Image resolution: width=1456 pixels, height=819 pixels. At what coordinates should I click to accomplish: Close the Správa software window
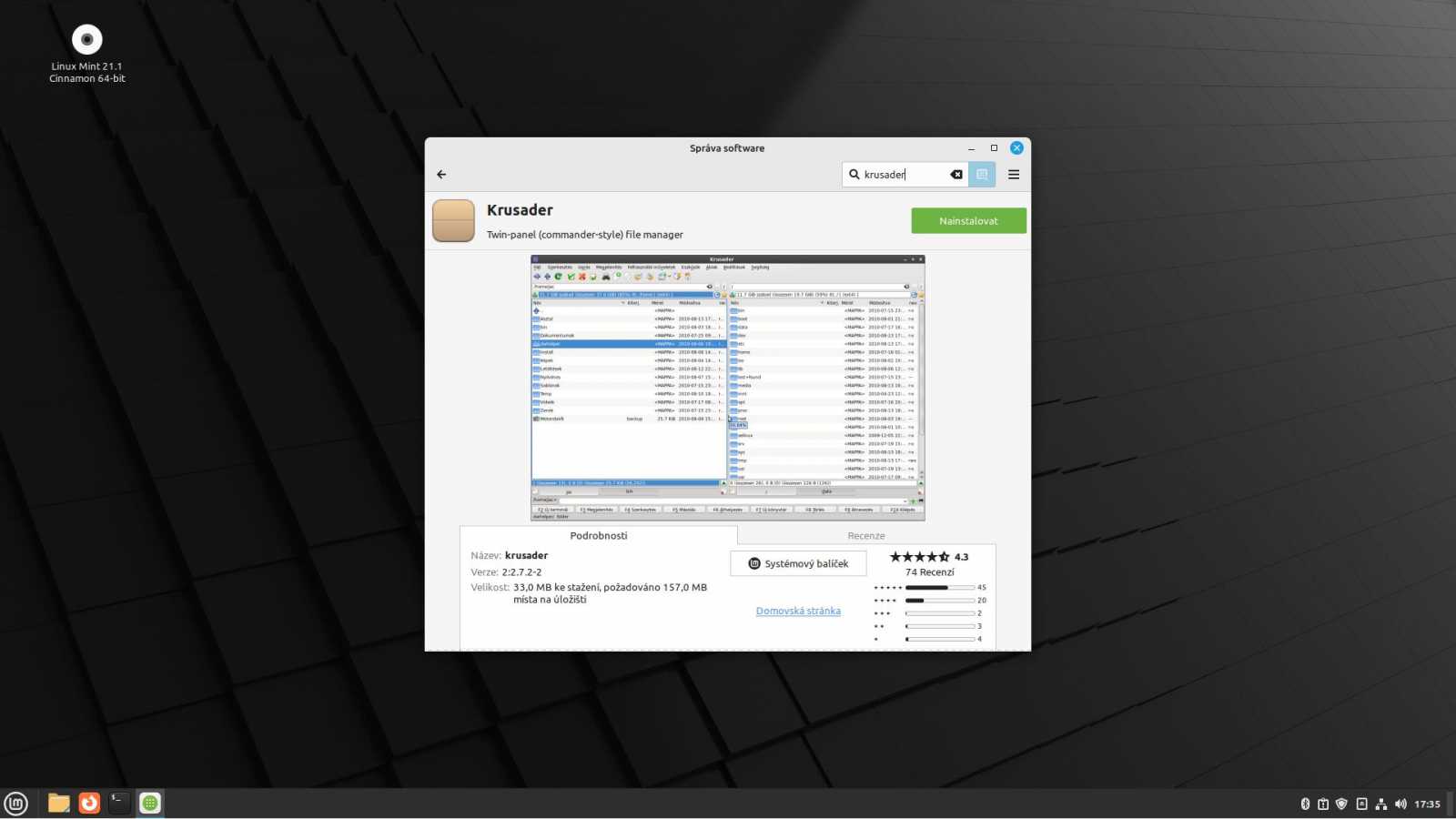[1017, 148]
